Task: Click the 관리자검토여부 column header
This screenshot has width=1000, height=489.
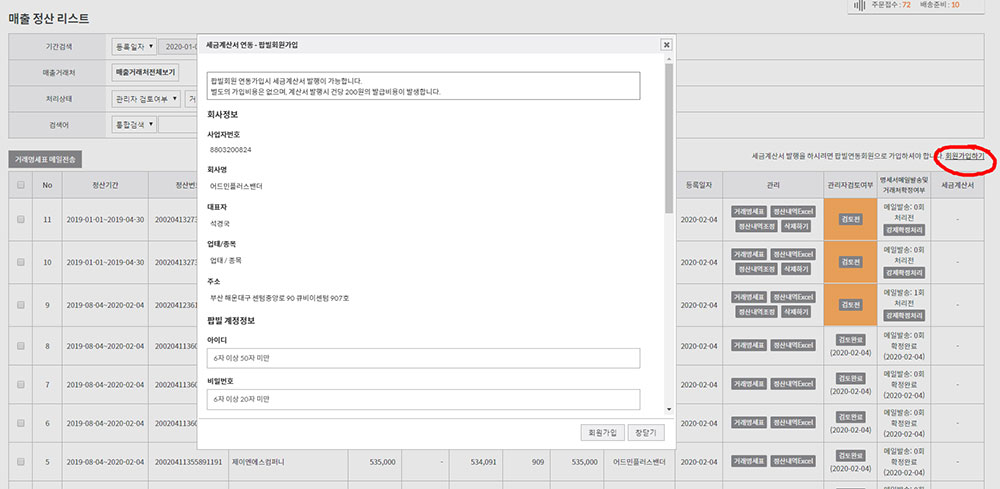Action: pos(850,185)
